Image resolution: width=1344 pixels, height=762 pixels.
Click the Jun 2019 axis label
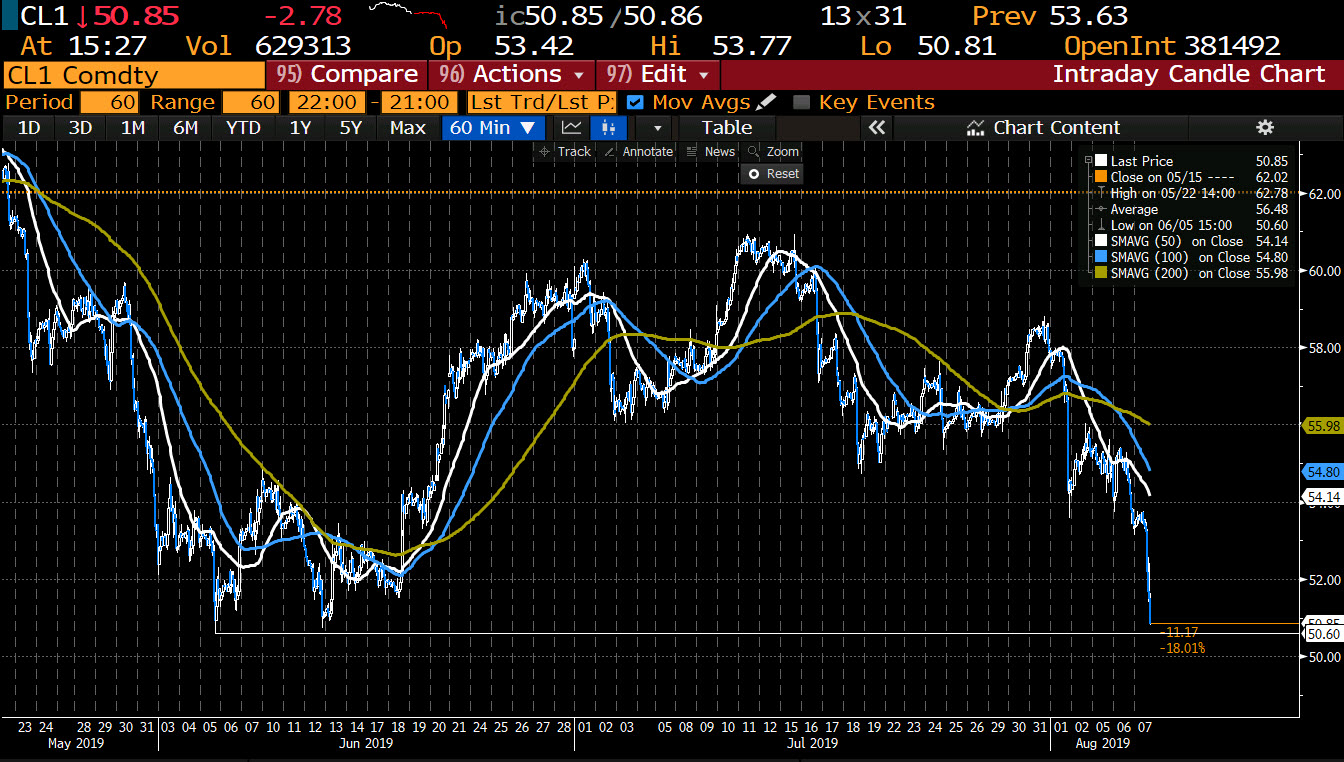point(366,742)
